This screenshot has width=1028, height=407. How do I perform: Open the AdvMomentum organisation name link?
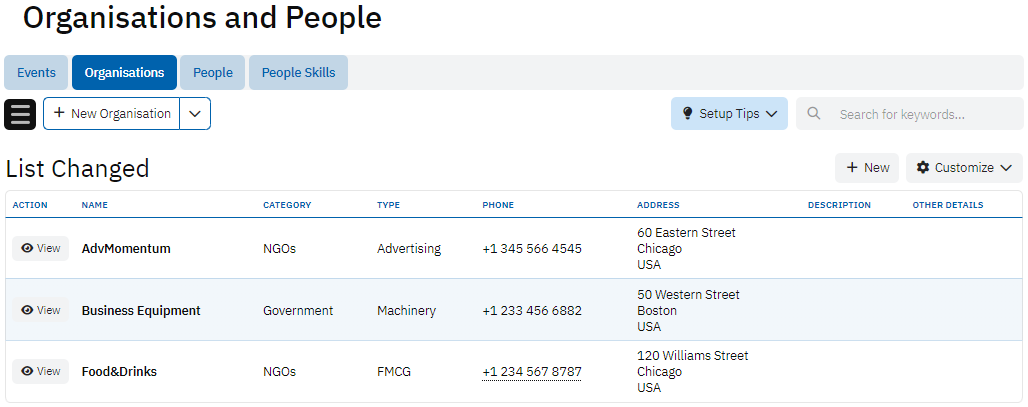point(126,248)
